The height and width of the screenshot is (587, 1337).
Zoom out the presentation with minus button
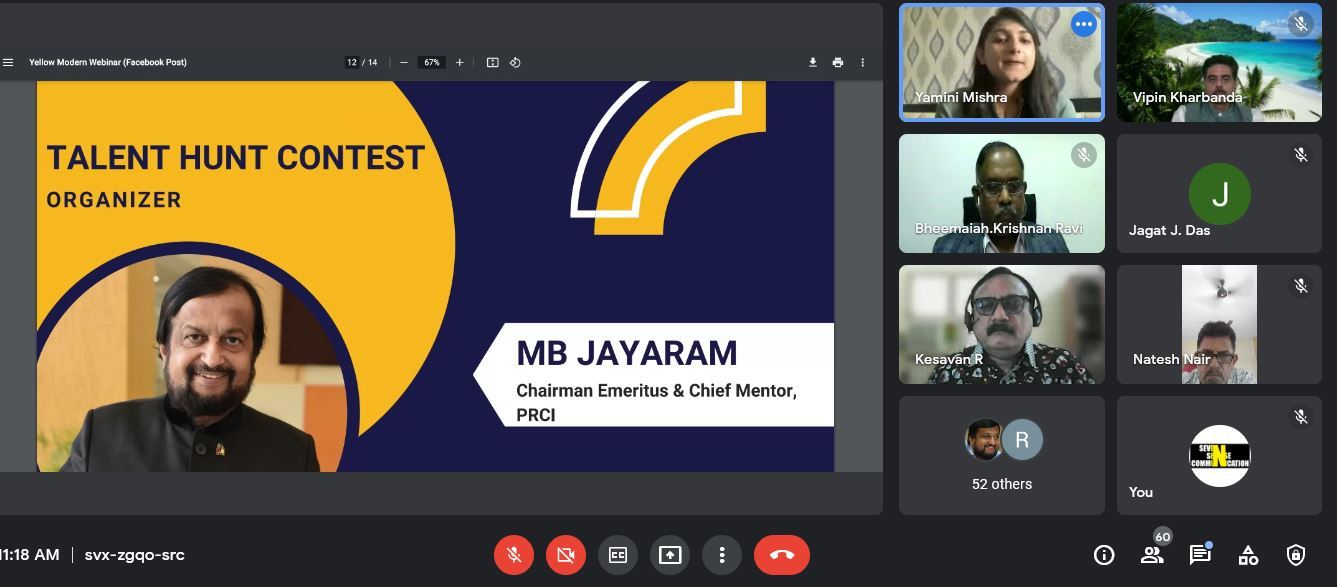(x=404, y=62)
